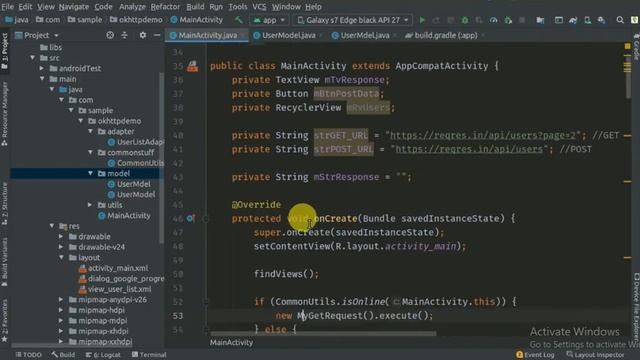Select CommonUtils class in project tree
The image size is (640, 360).
pyautogui.click(x=136, y=163)
